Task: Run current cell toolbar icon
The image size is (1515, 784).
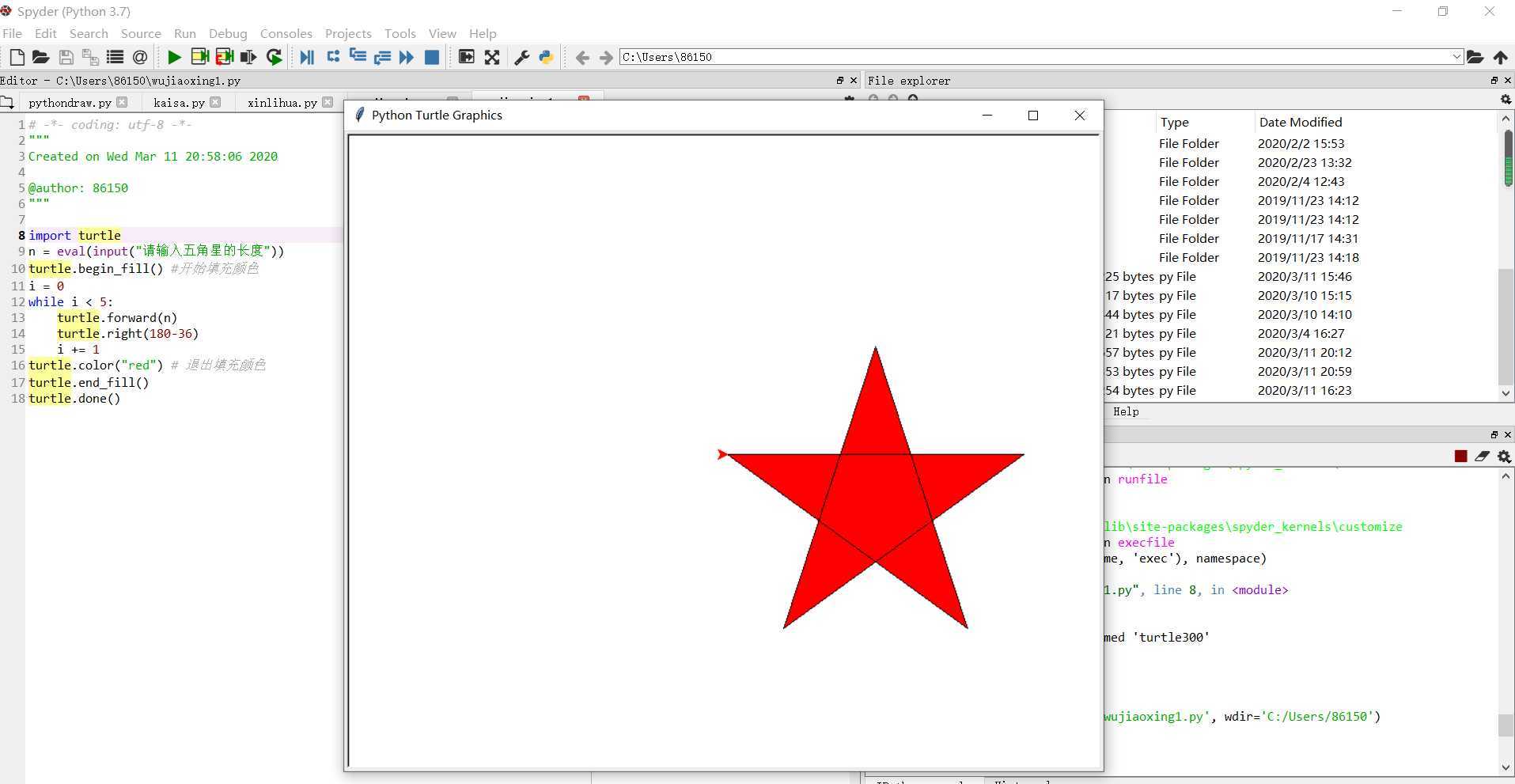Action: pos(199,57)
